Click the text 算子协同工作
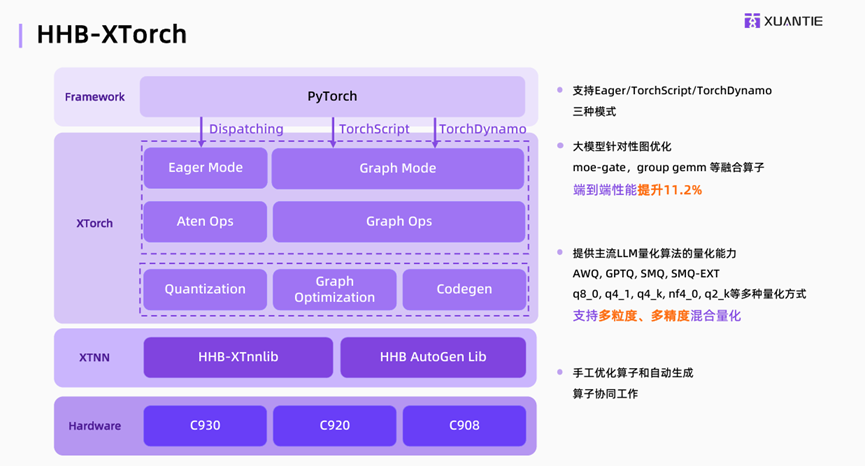 click(605, 394)
